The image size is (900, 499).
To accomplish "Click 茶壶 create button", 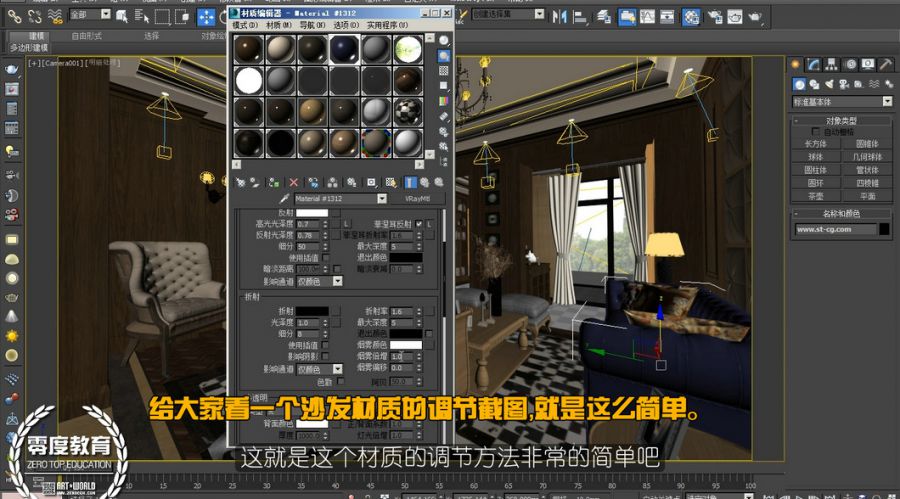I will click(815, 196).
